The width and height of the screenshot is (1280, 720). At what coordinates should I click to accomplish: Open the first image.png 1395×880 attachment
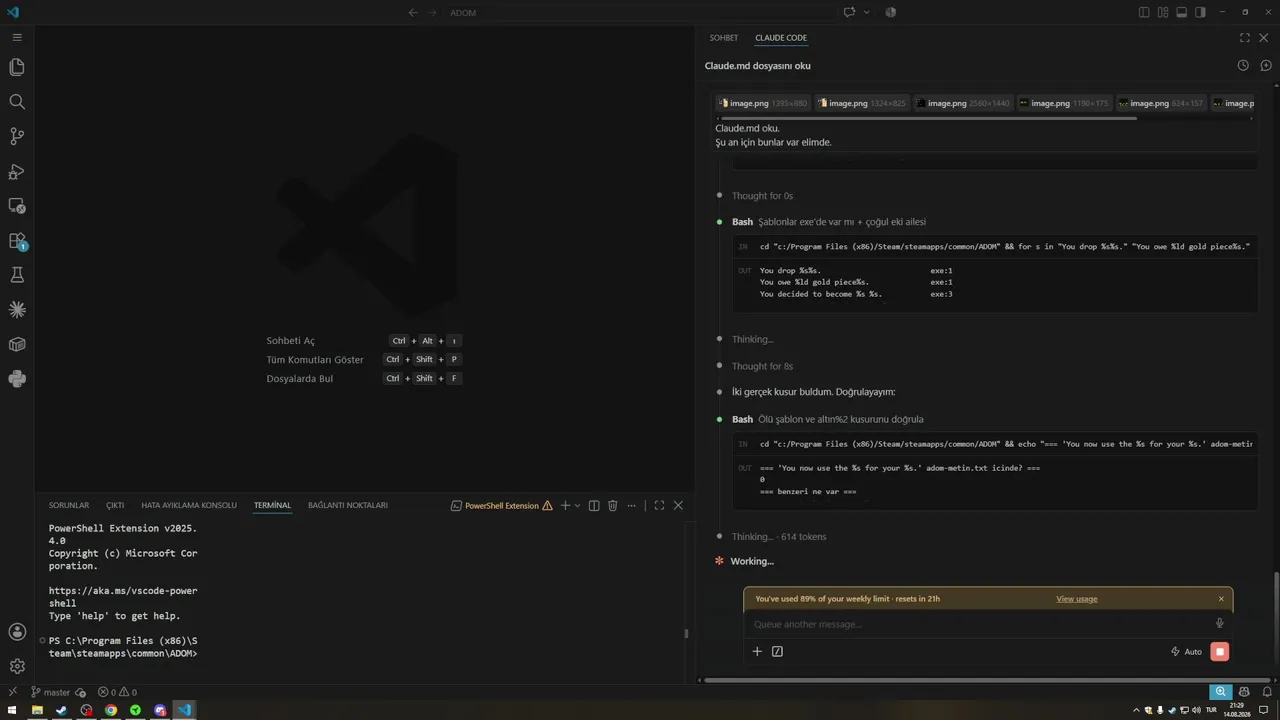pos(763,103)
